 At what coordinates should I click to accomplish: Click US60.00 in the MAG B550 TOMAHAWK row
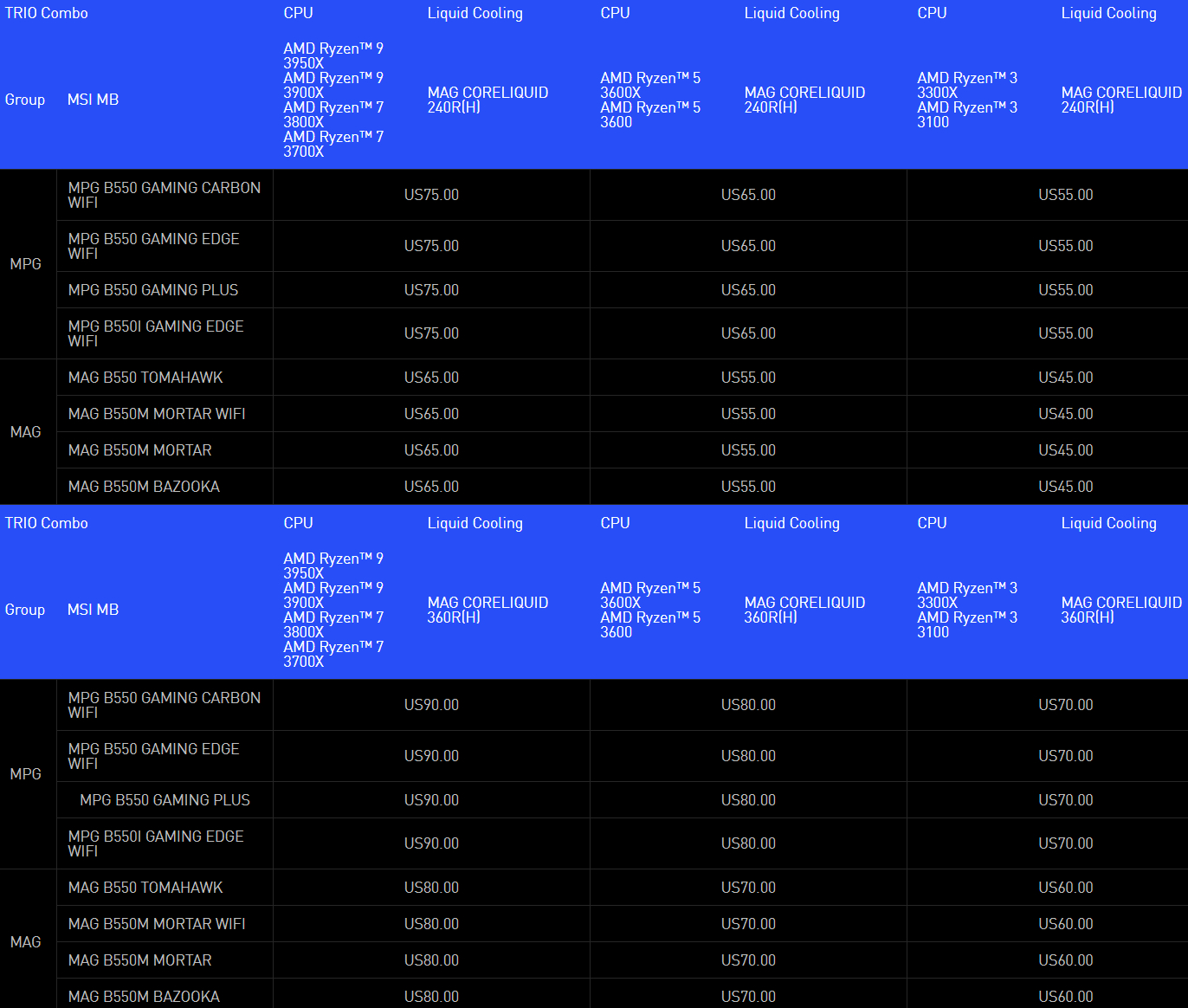[x=1065, y=888]
